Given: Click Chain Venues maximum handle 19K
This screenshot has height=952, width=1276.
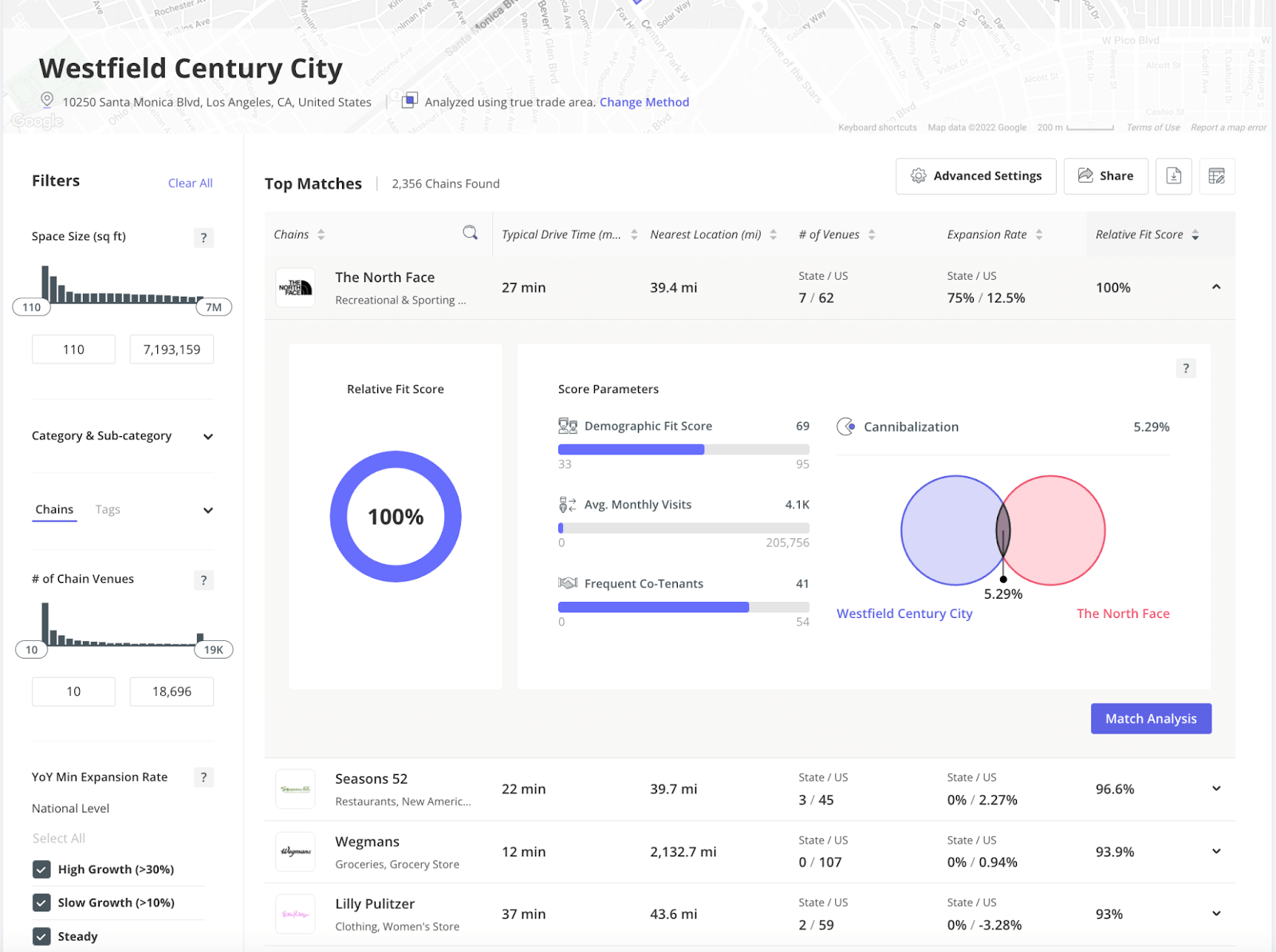Looking at the screenshot, I should click(x=214, y=650).
